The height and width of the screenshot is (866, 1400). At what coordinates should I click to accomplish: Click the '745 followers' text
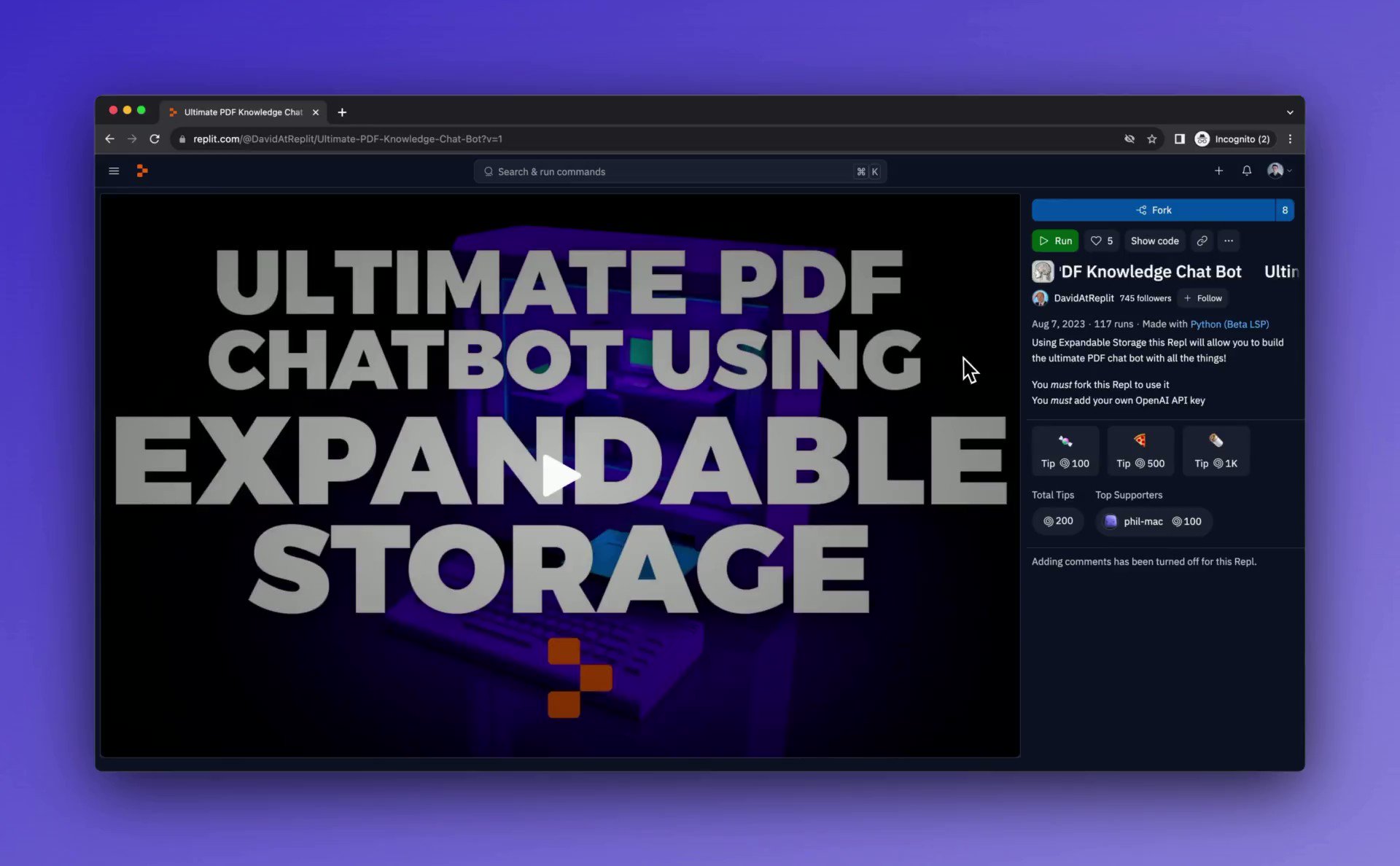click(x=1145, y=298)
